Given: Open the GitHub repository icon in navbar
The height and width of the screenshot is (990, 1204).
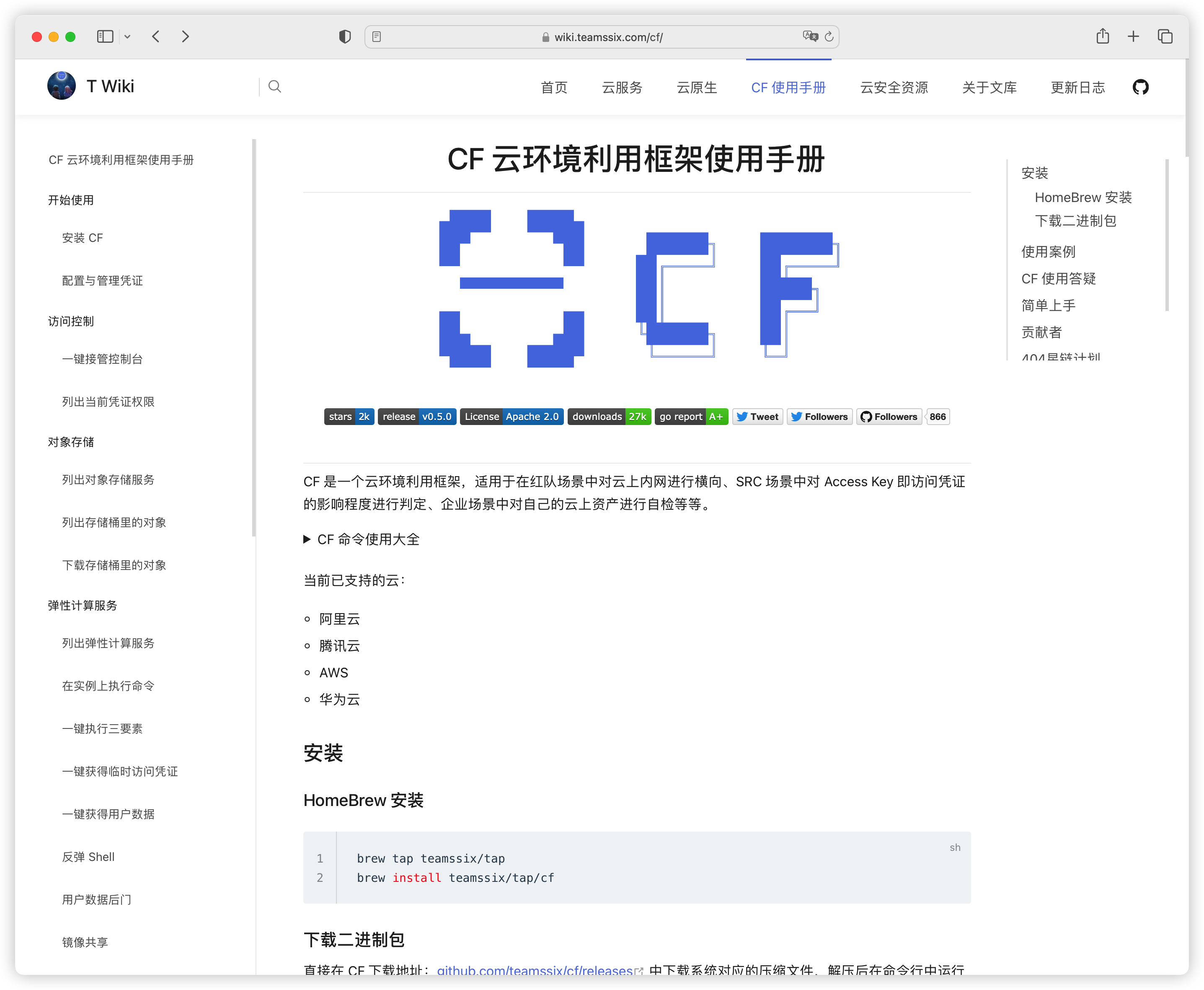Looking at the screenshot, I should pos(1140,87).
